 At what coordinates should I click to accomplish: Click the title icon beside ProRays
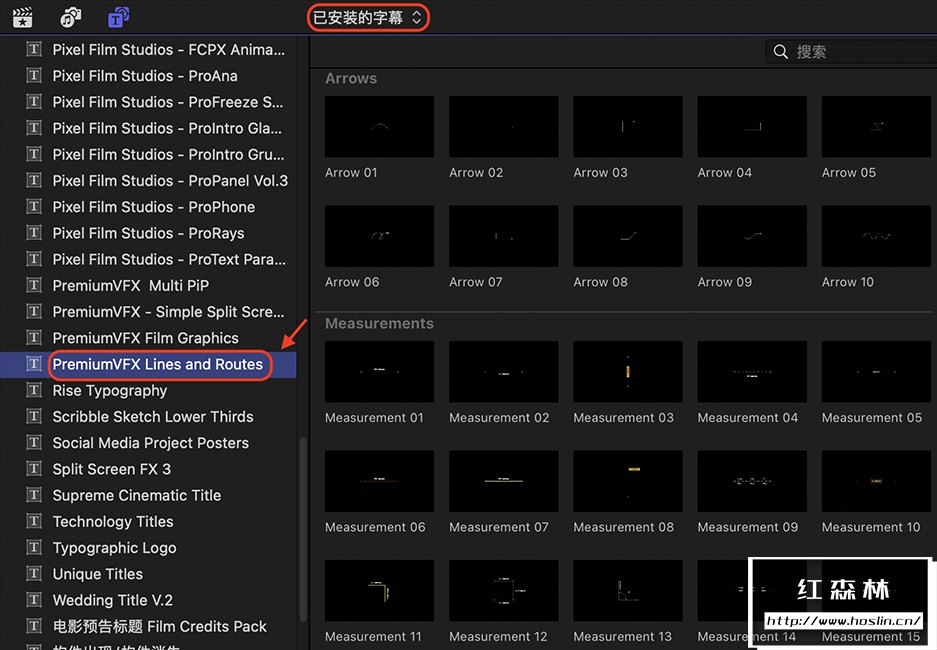click(x=34, y=233)
